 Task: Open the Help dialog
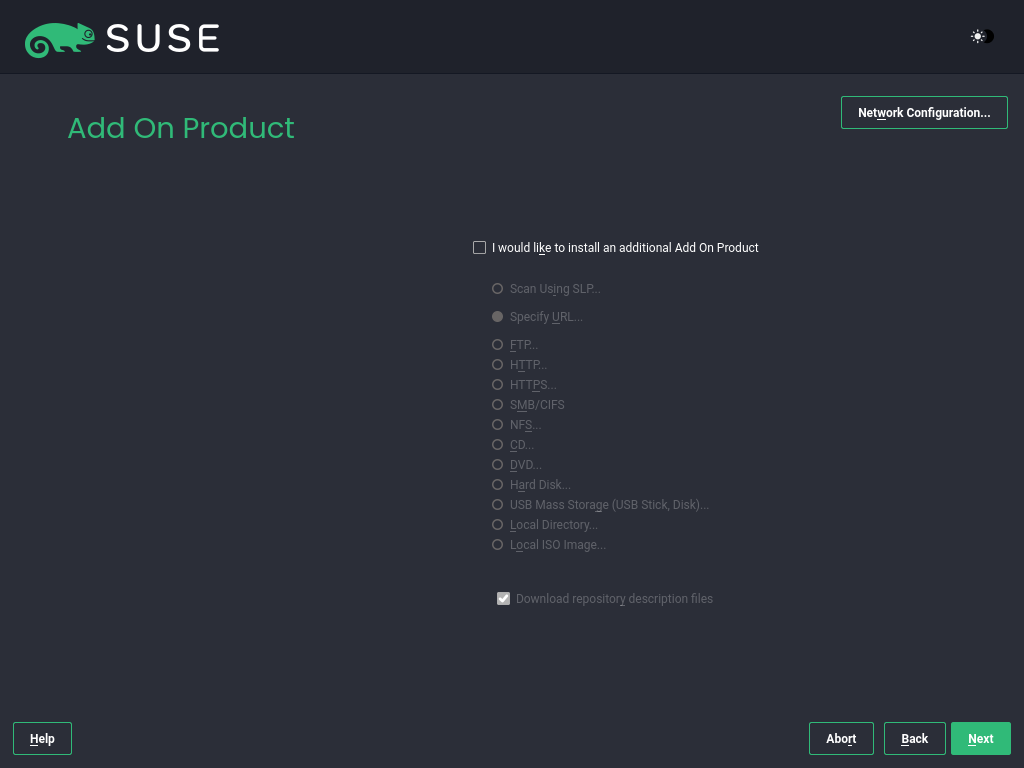point(41,738)
